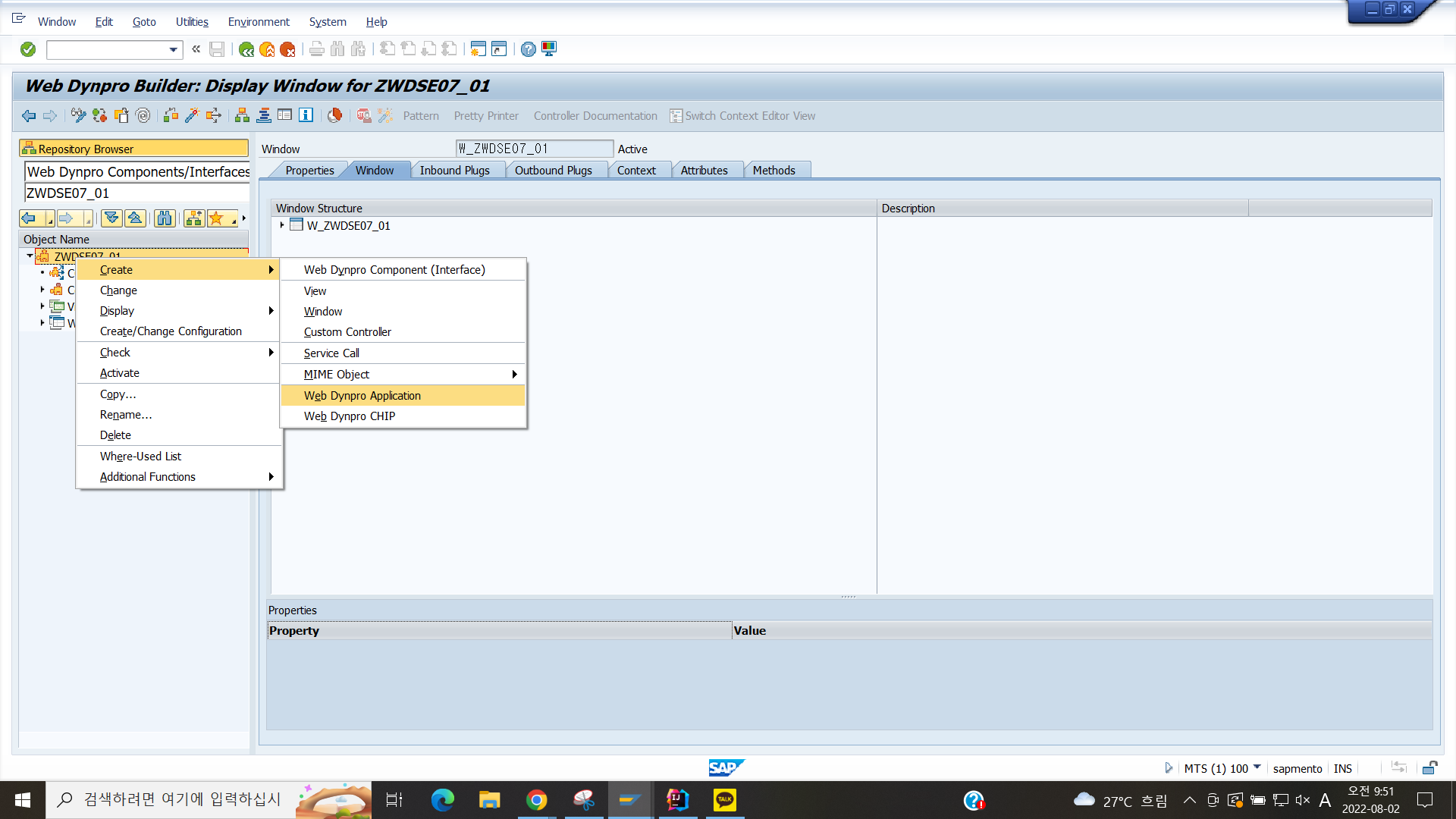The height and width of the screenshot is (819, 1456).
Task: Open Chrome from the Windows taskbar
Action: pyautogui.click(x=536, y=800)
